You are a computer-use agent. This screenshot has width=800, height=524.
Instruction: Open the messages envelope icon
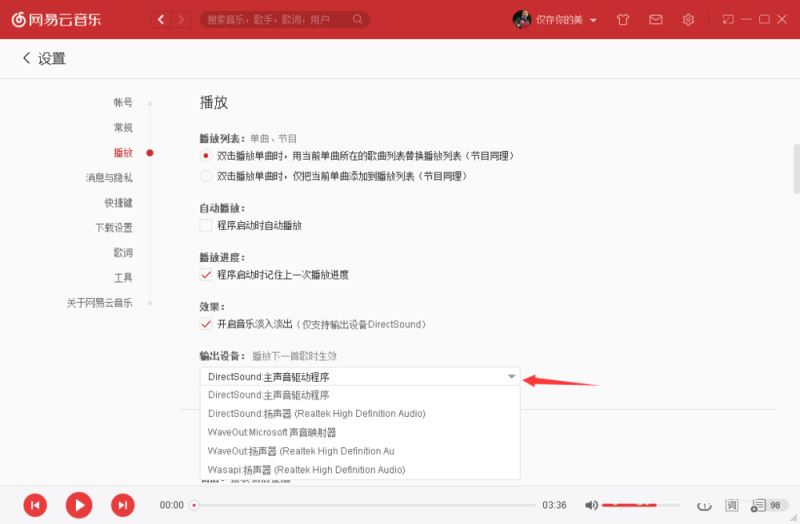(656, 19)
